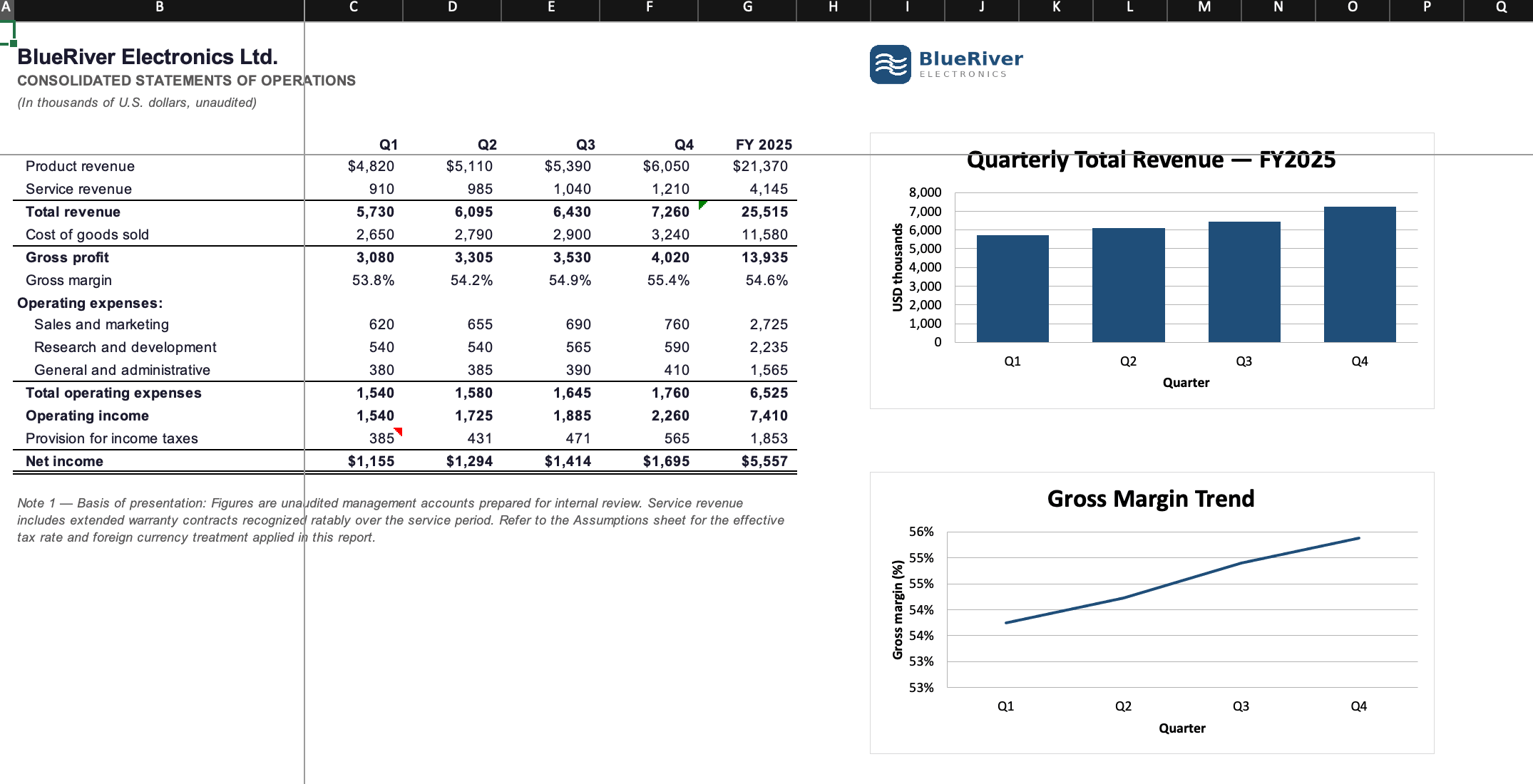The image size is (1533, 784).
Task: Click the USD thousands axis label
Action: pyautogui.click(x=898, y=267)
